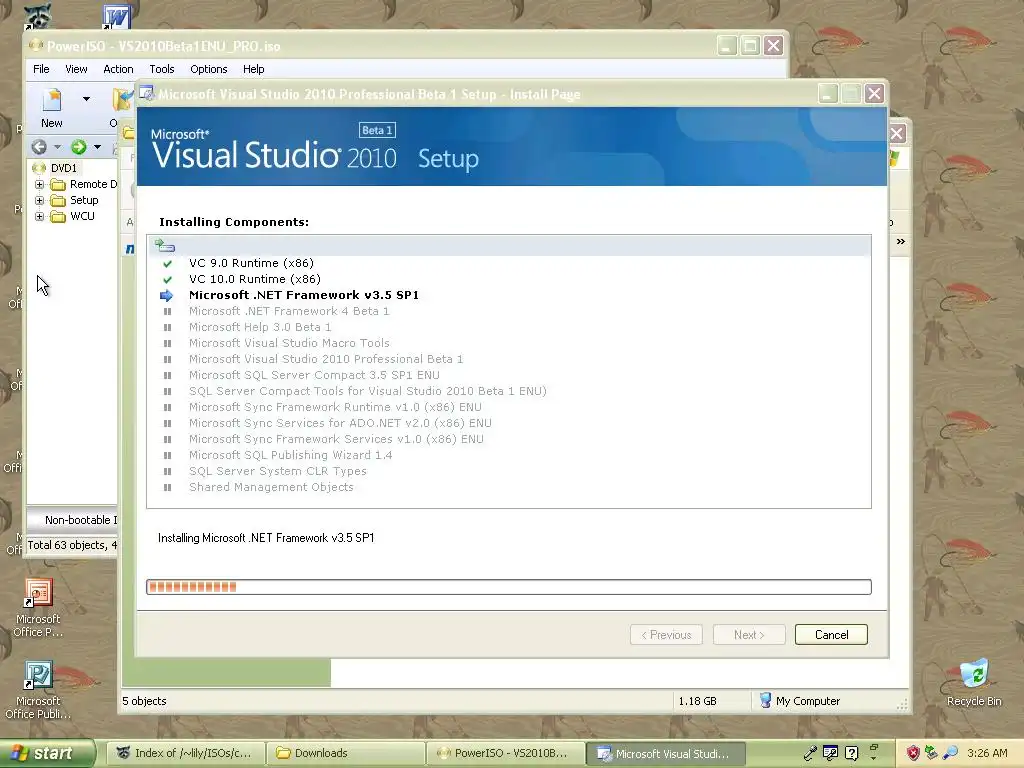
Task: Open the Tools menu in PowerISO
Action: point(162,69)
